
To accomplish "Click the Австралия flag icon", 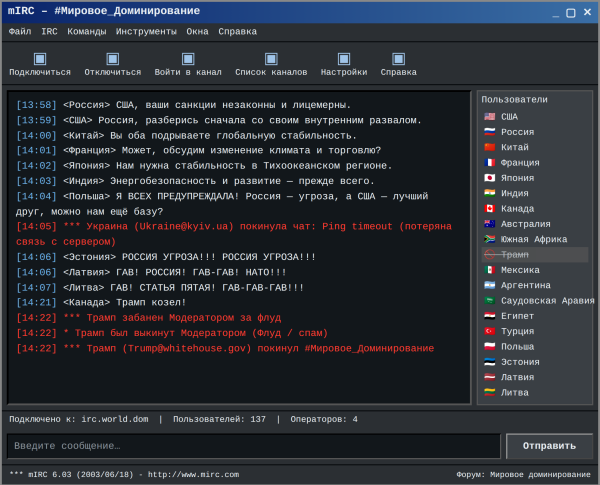I will tap(489, 224).
